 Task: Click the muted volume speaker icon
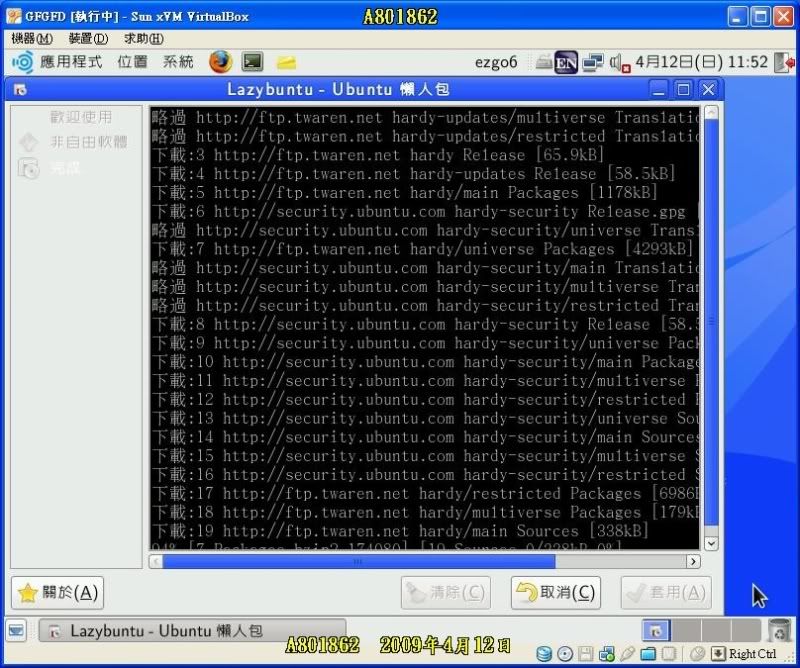pyautogui.click(x=619, y=63)
